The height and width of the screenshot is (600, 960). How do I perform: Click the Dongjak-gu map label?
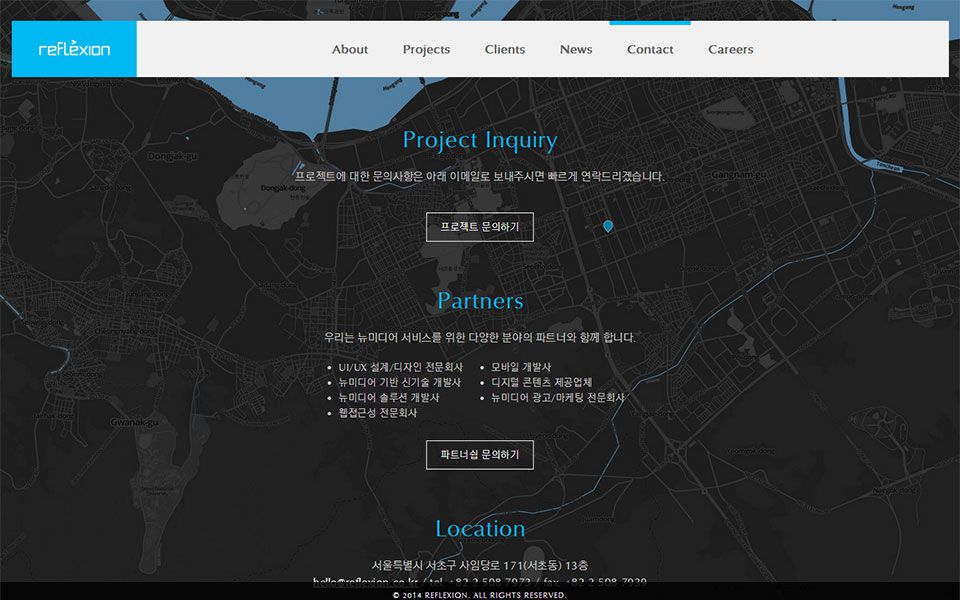point(175,157)
